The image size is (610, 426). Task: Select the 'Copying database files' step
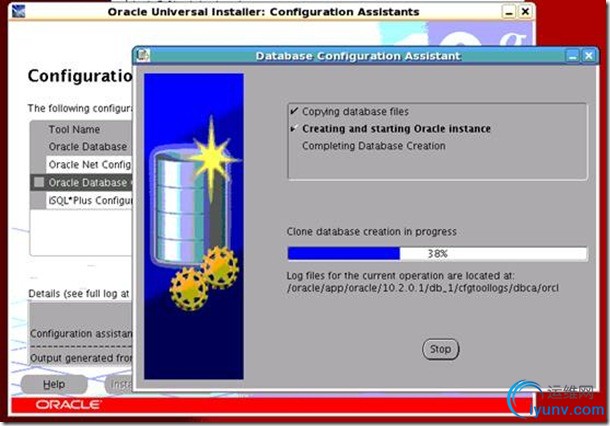pyautogui.click(x=355, y=112)
